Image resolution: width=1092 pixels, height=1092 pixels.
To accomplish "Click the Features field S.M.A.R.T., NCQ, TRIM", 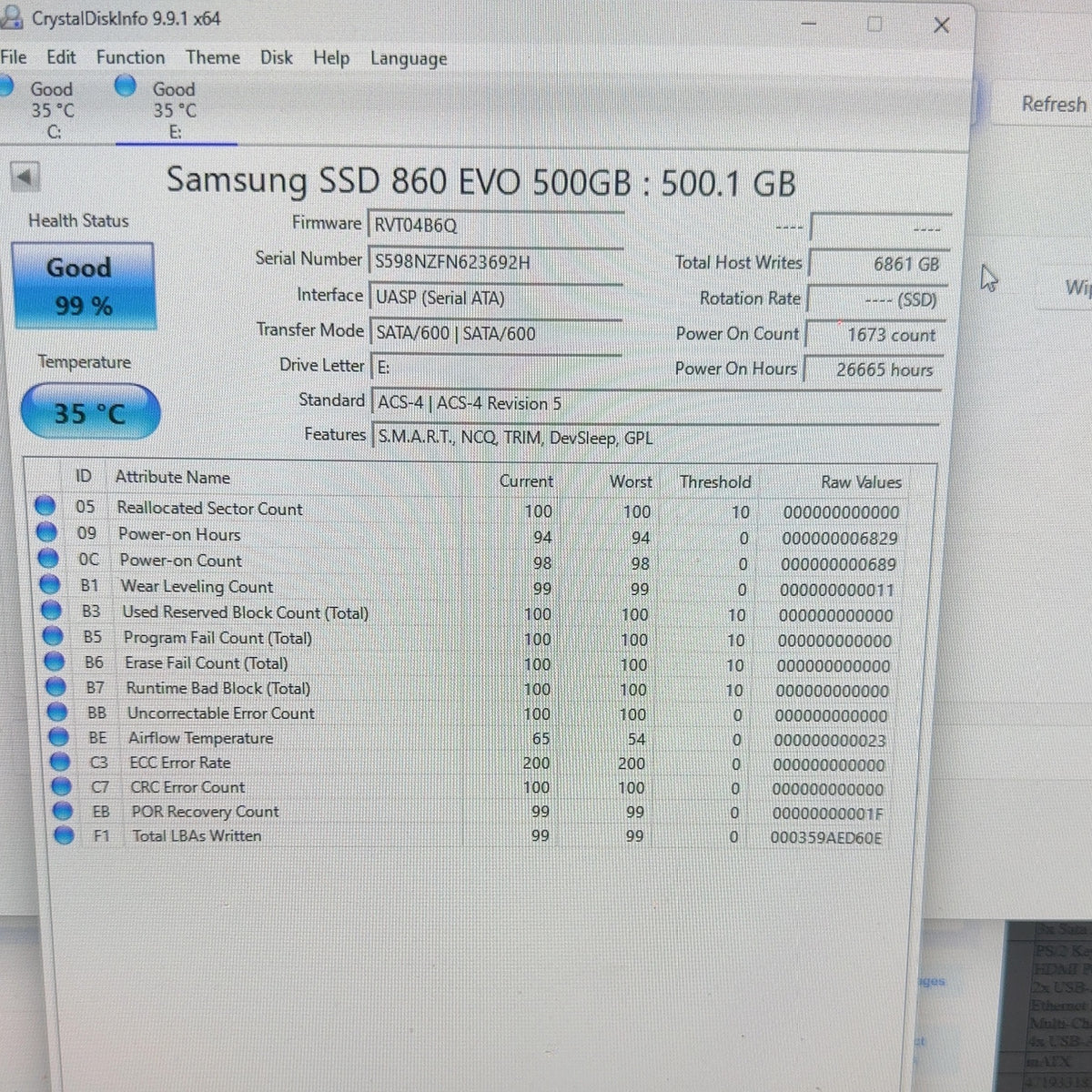I will pyautogui.click(x=655, y=438).
